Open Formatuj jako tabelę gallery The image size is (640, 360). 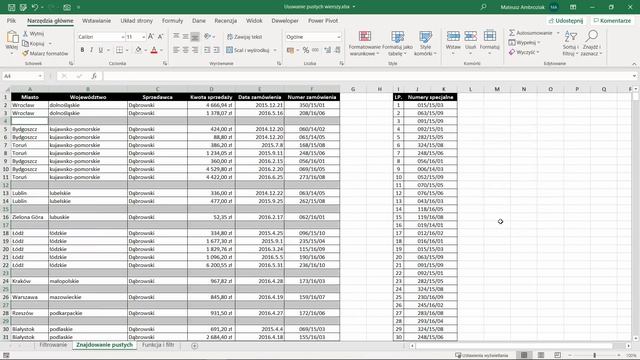tap(397, 42)
